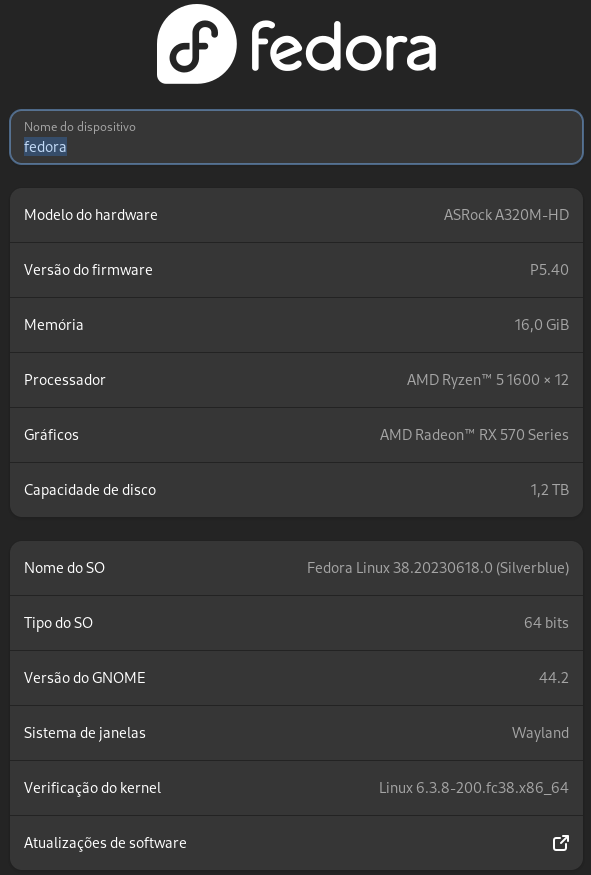Click the ASRock A320M-HD value
This screenshot has height=875, width=591.
click(507, 215)
